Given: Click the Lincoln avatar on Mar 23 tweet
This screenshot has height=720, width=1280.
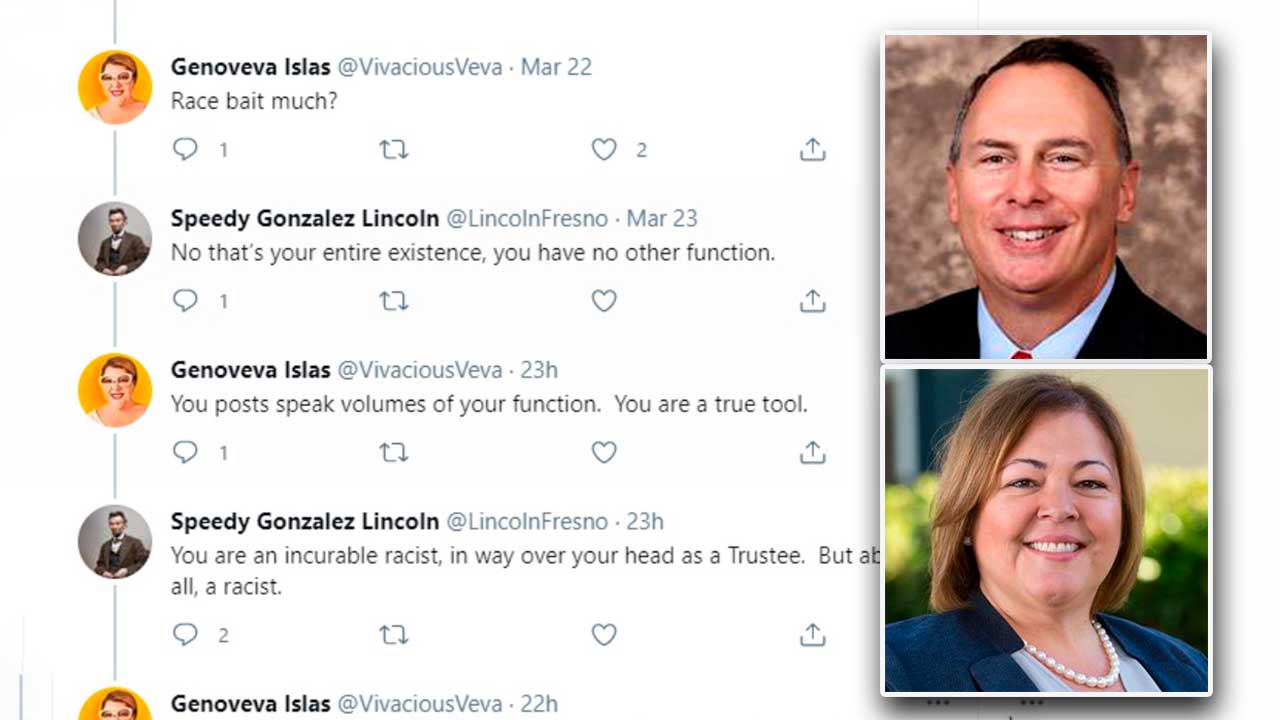Looking at the screenshot, I should tap(115, 238).
